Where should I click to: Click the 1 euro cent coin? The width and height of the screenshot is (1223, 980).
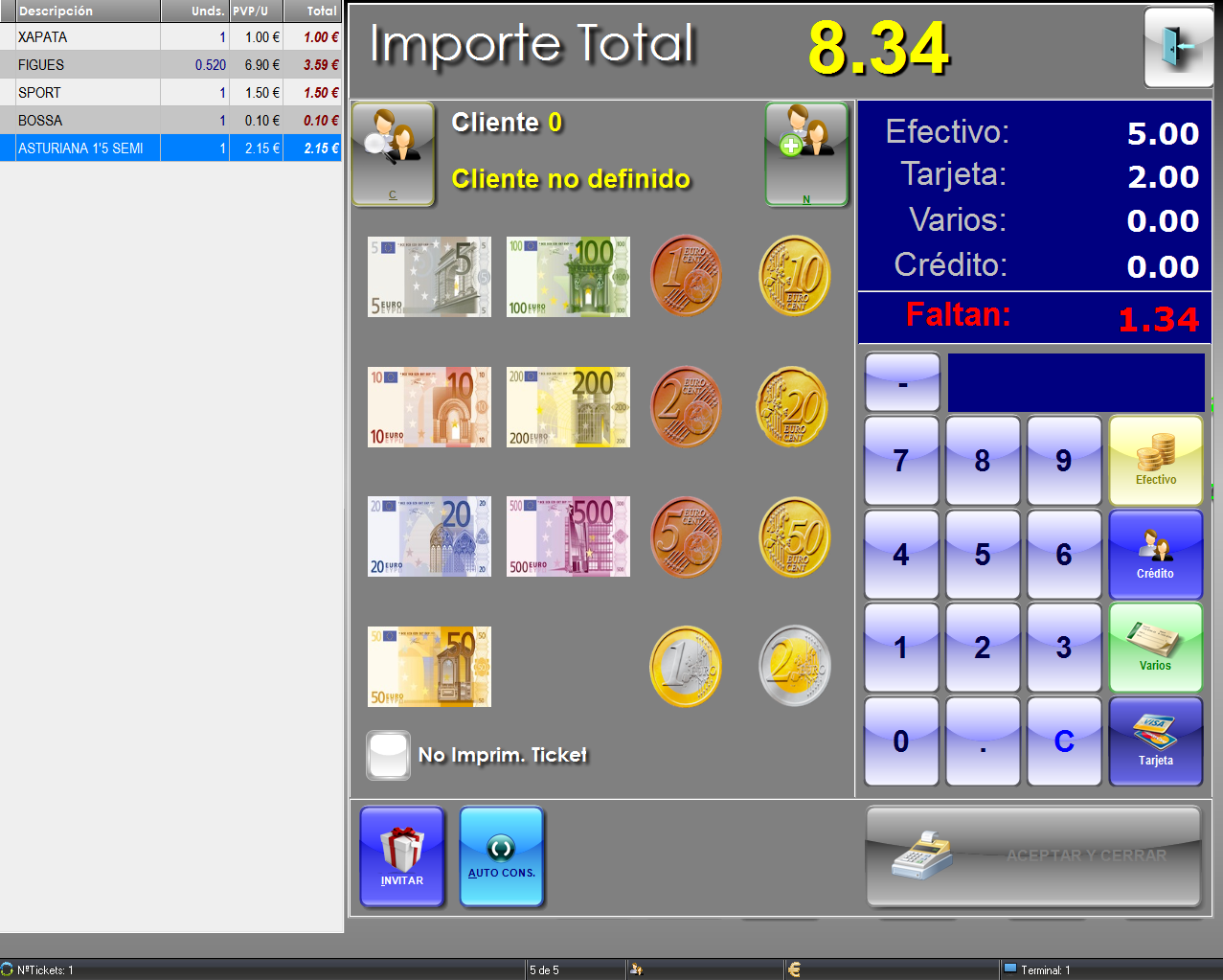pyautogui.click(x=686, y=277)
